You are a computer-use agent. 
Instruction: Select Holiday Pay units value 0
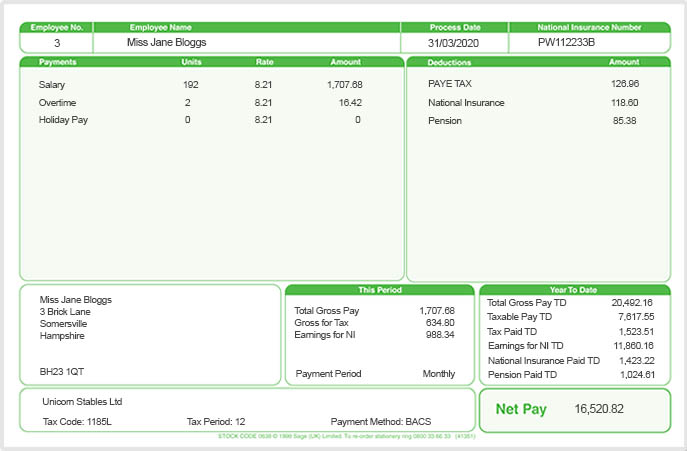(x=188, y=120)
